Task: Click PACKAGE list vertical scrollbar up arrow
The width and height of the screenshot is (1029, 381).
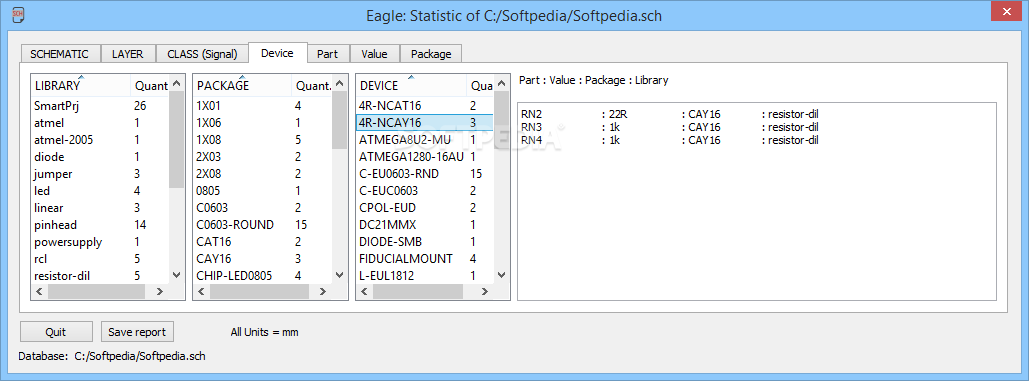Action: click(339, 83)
